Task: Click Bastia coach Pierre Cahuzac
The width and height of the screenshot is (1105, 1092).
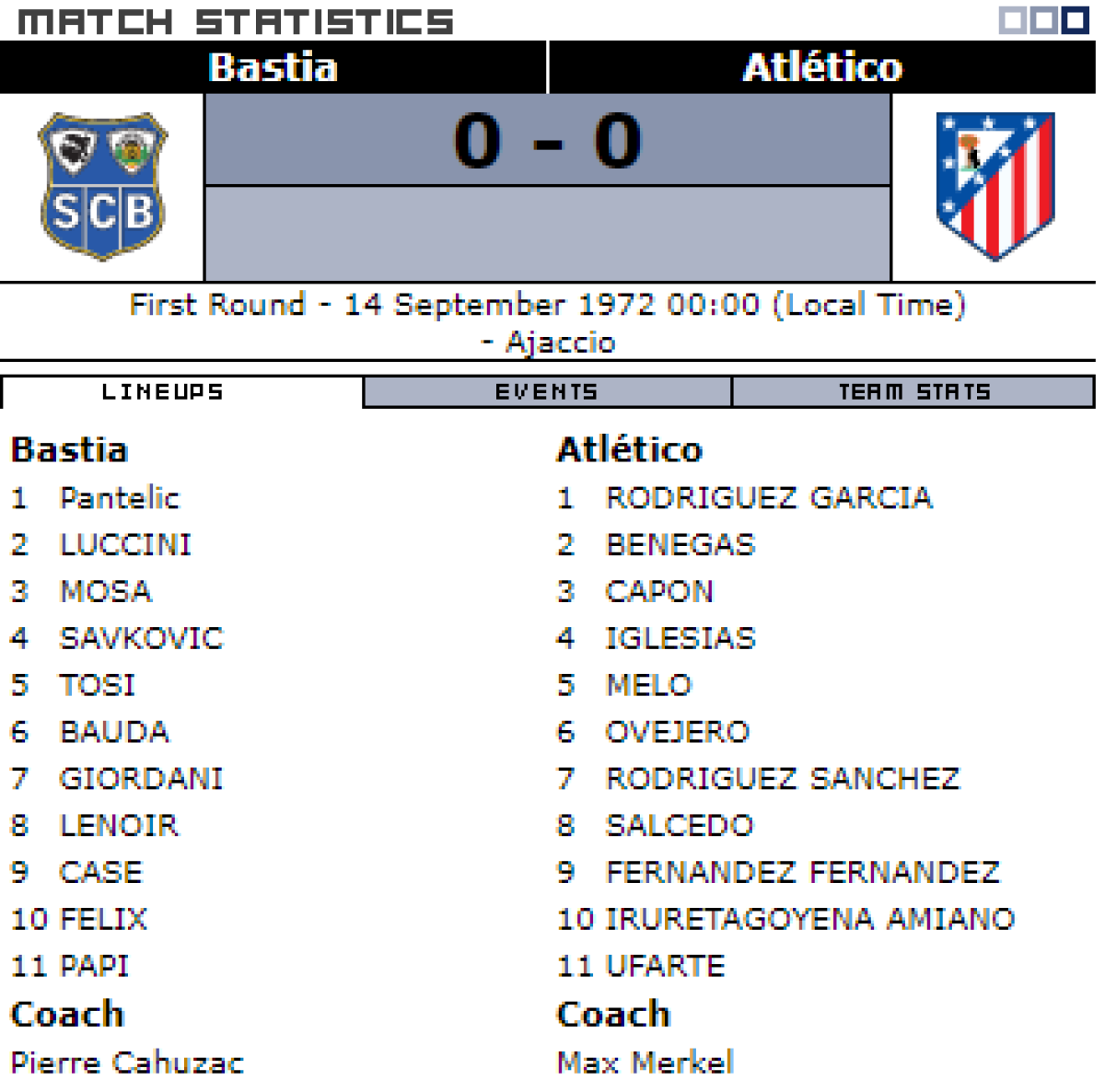Action: 127,1063
